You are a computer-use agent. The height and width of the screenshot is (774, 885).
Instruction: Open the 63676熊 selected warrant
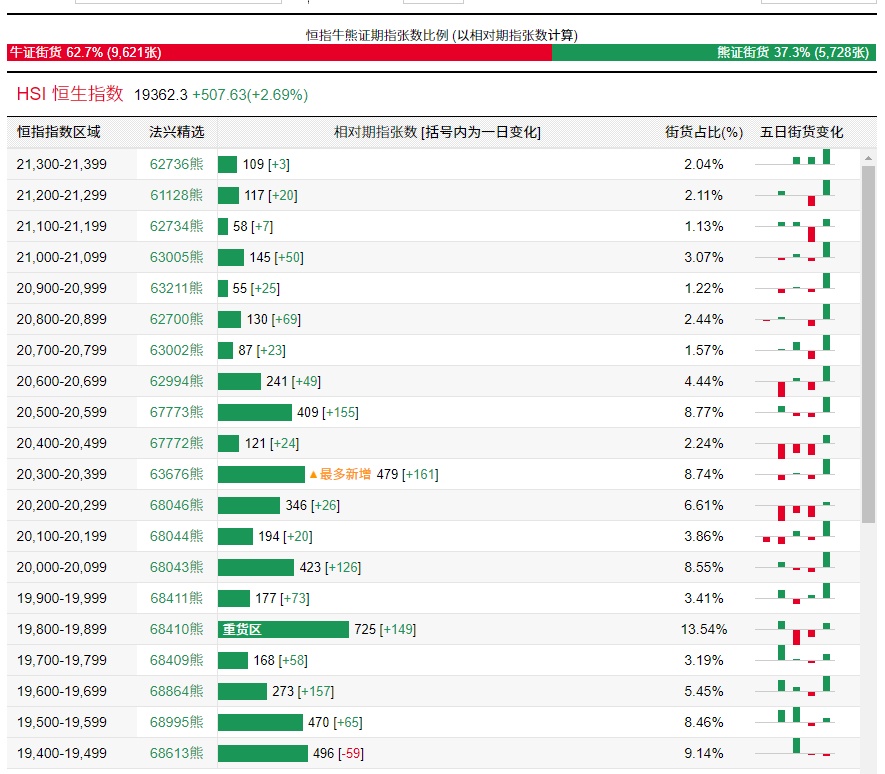coord(176,474)
